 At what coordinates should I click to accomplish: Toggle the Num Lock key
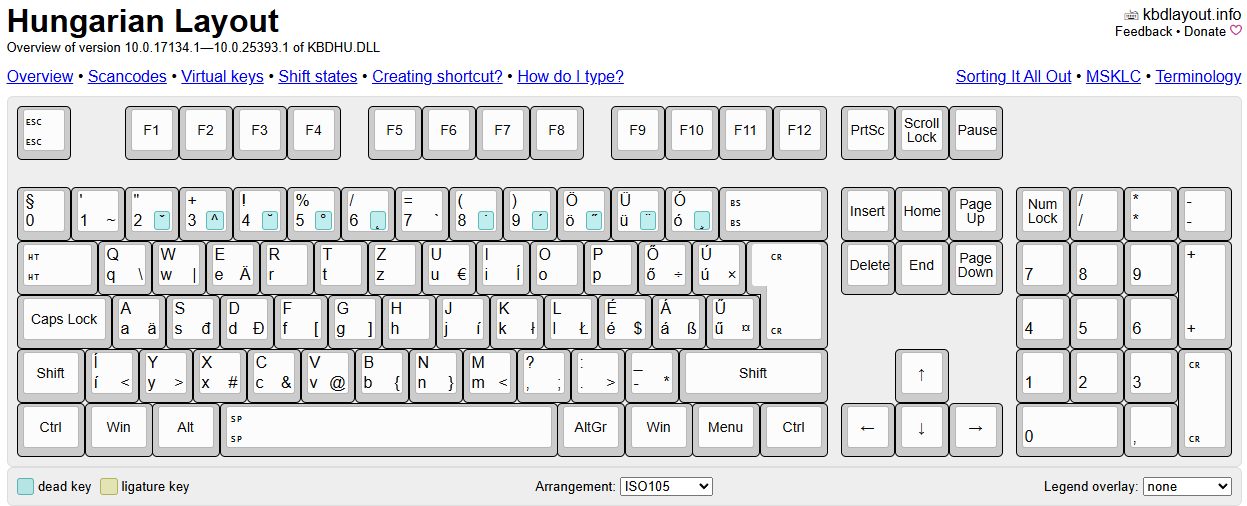1042,211
